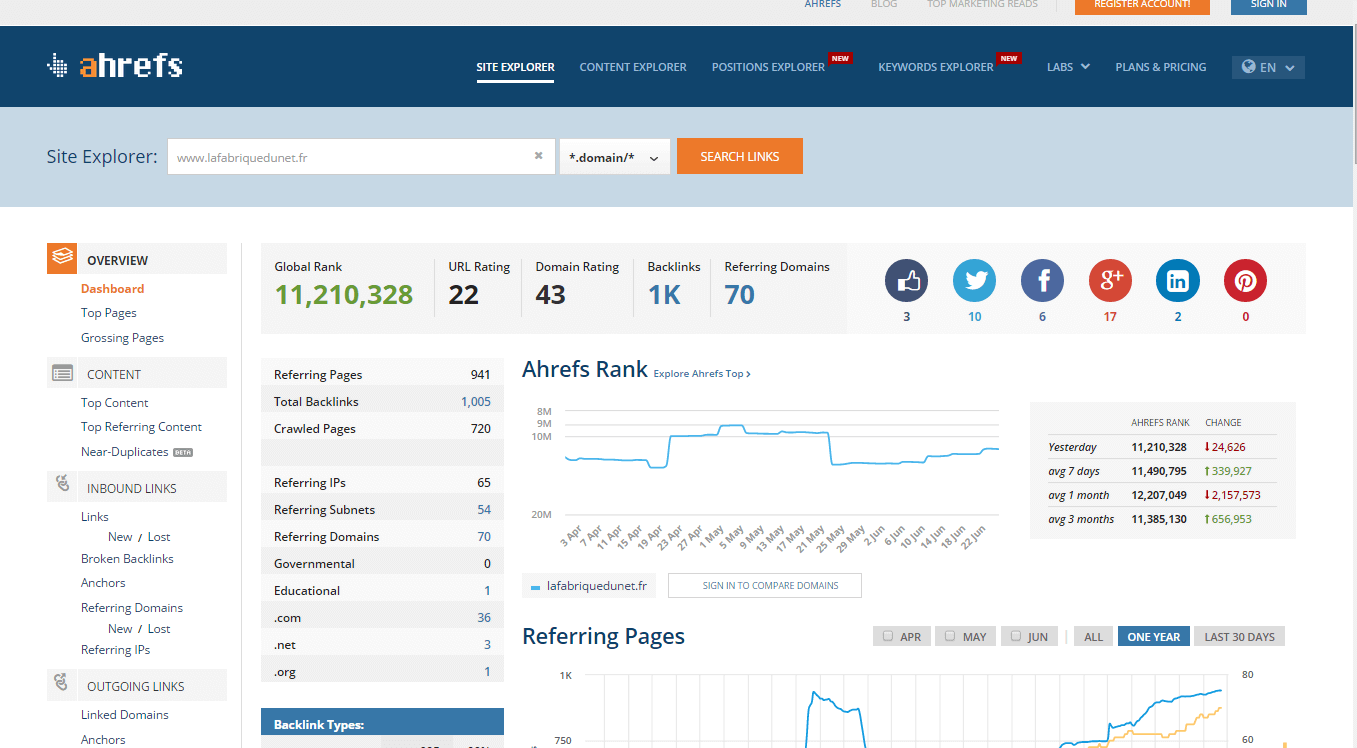Click Explore Ahrefs Top link
This screenshot has width=1357, height=748.
click(x=701, y=374)
